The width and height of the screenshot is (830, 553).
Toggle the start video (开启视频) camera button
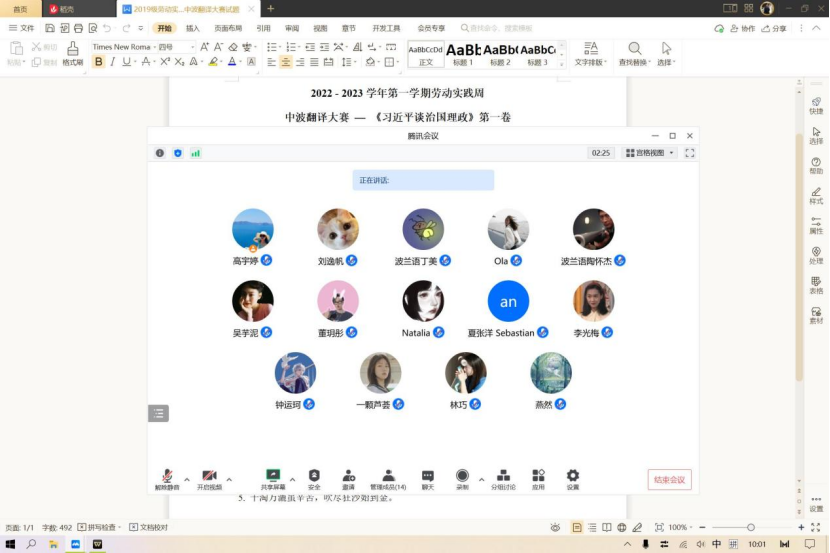point(209,476)
